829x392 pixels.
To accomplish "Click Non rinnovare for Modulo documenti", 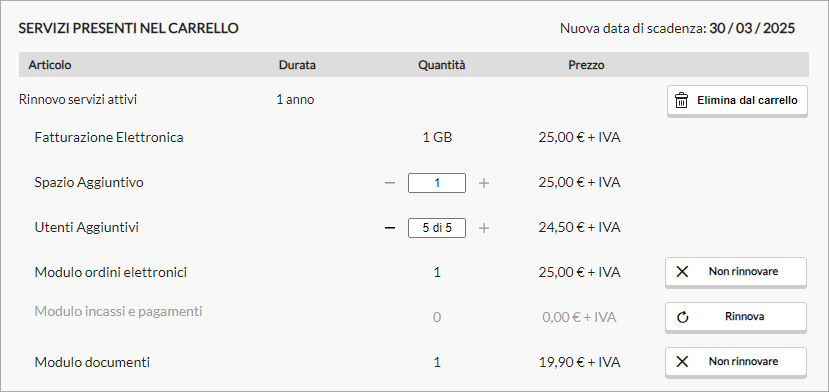I will (x=735, y=362).
